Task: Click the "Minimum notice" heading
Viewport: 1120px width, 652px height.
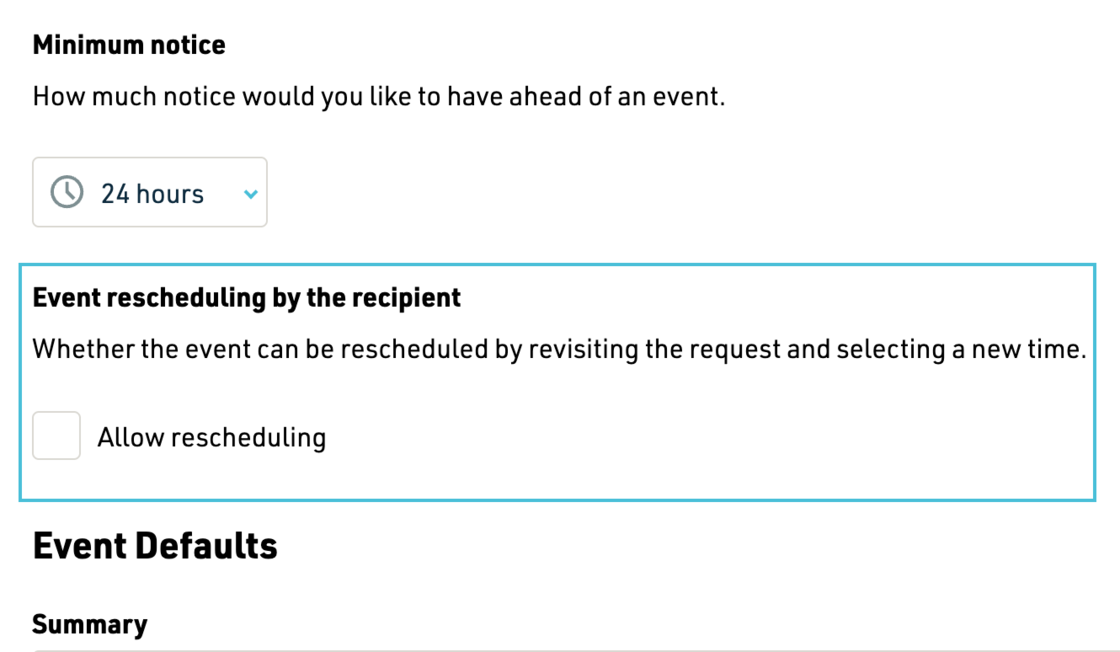Action: 129,45
